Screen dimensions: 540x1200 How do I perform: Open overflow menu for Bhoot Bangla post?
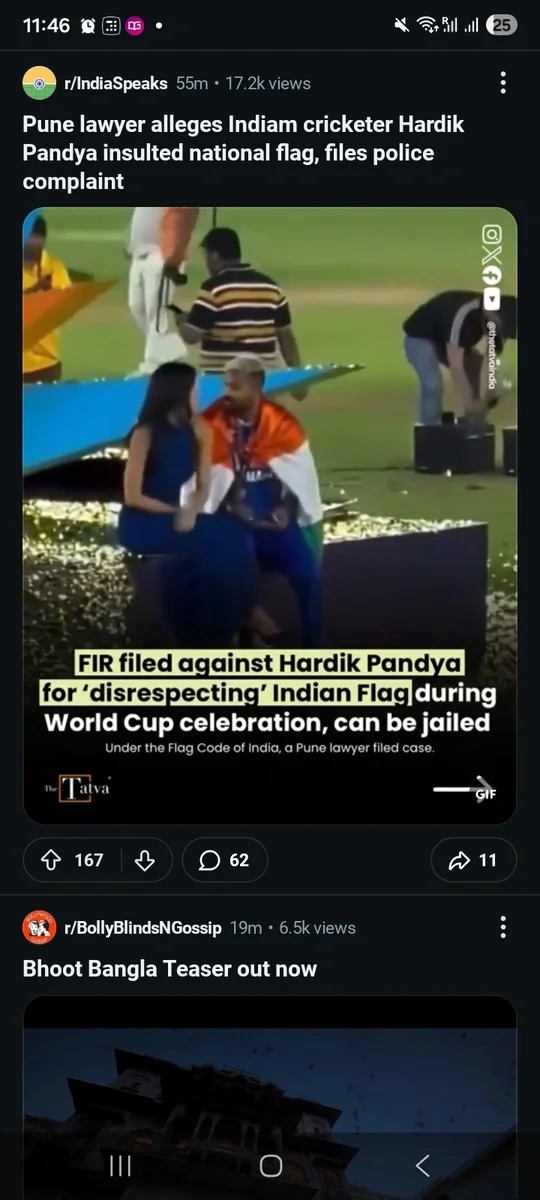coord(503,928)
